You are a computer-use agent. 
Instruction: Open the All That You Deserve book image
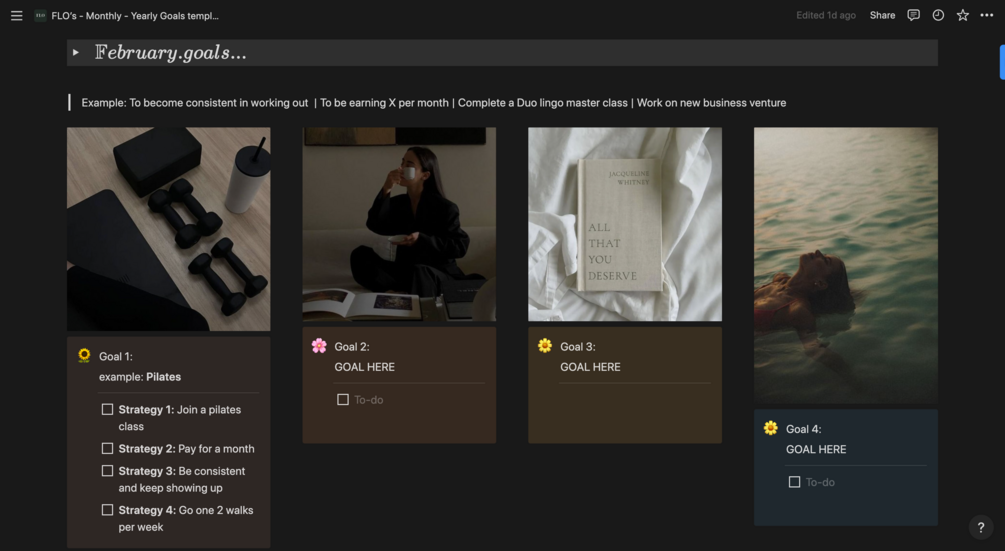click(625, 224)
